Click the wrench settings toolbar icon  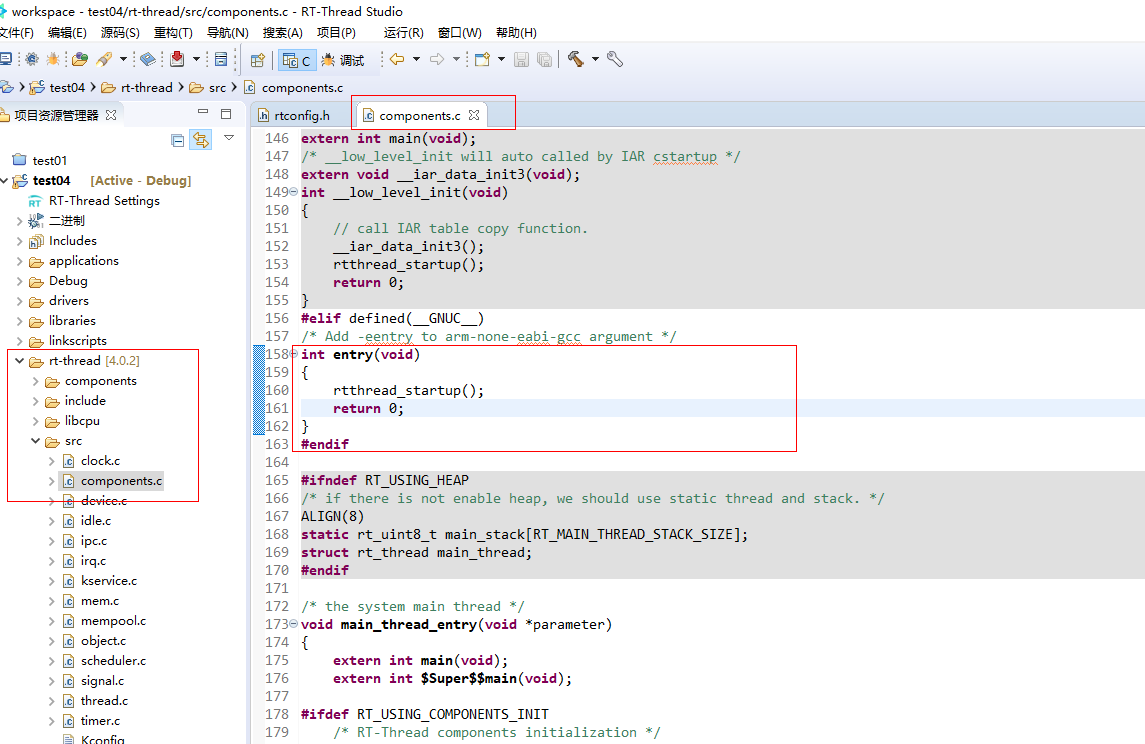(x=615, y=59)
